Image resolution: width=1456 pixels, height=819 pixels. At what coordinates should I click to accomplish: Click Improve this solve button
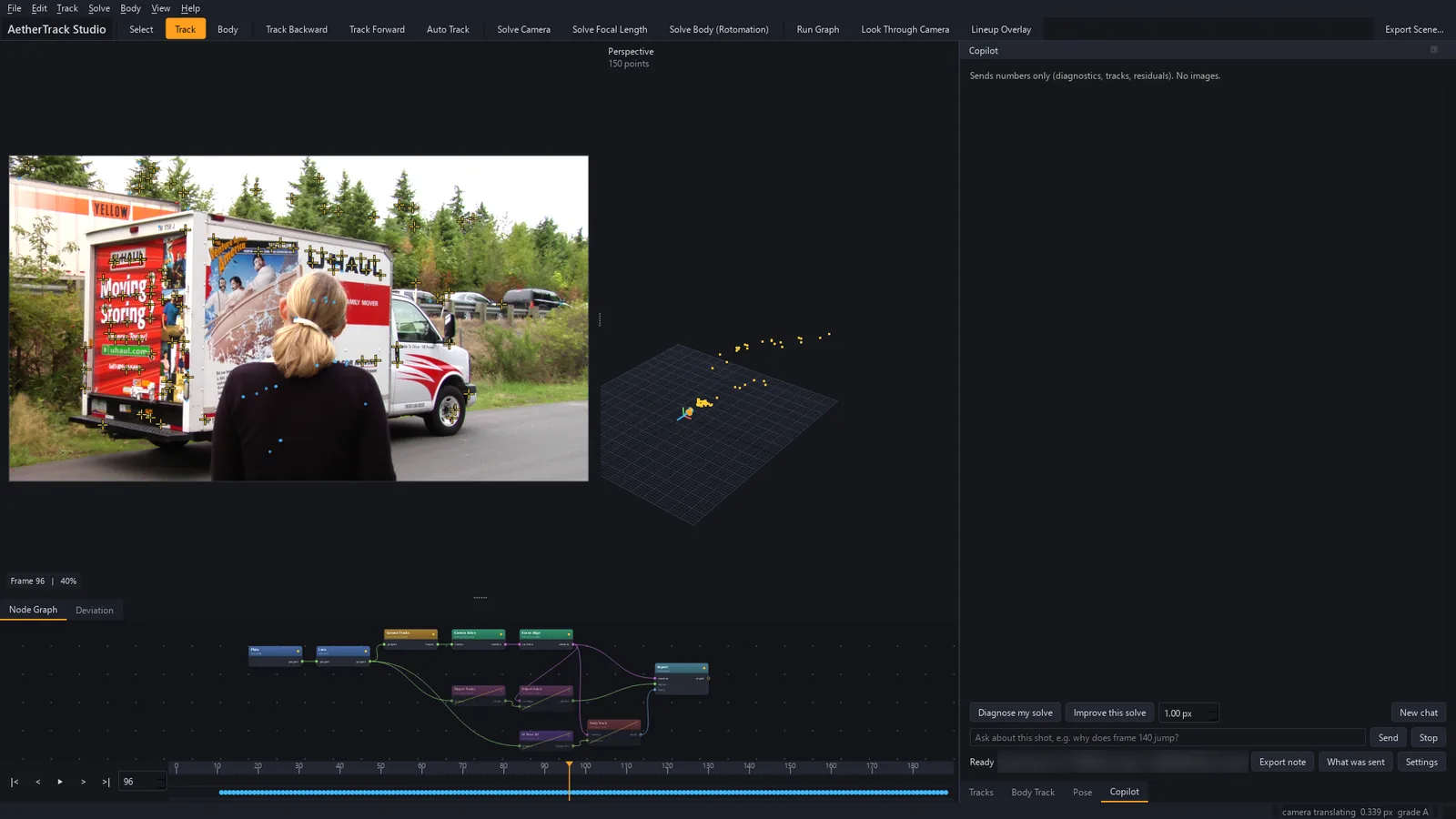[1109, 713]
